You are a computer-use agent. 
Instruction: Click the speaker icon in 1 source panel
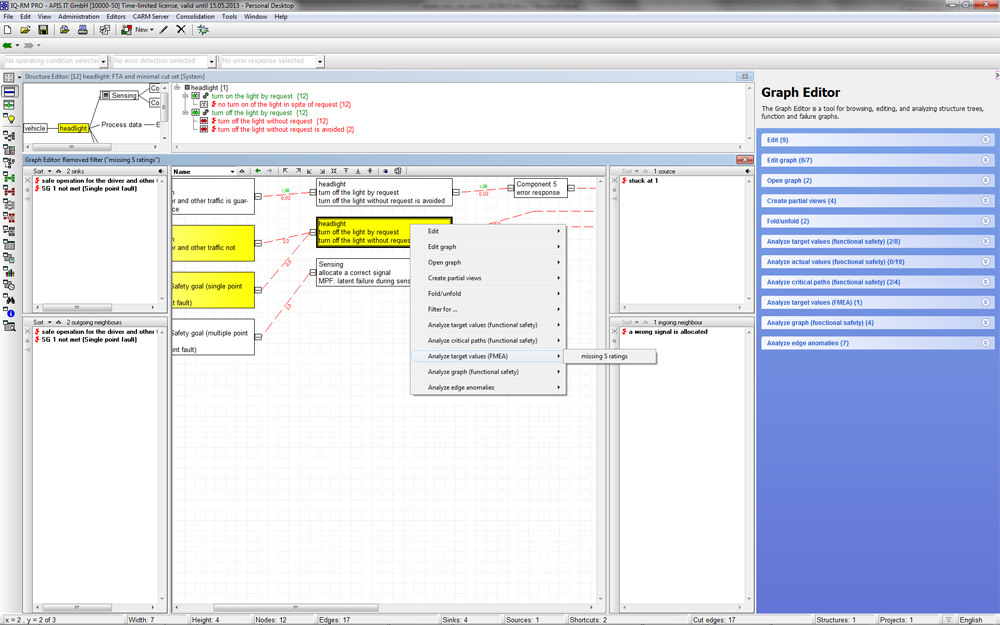click(748, 171)
